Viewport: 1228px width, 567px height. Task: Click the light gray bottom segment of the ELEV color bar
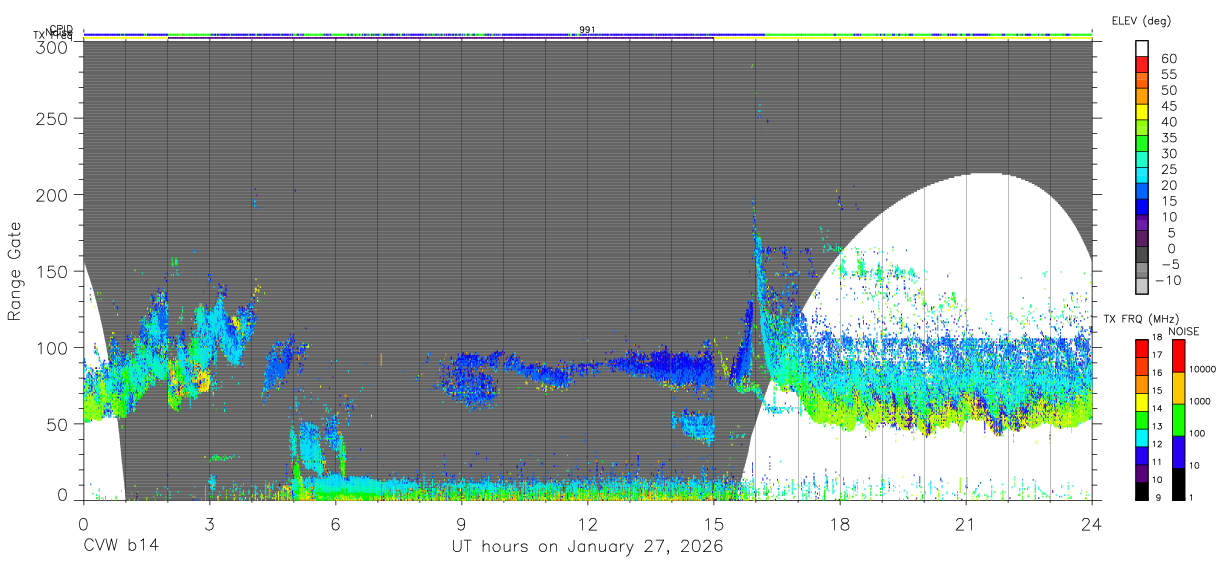[1143, 287]
